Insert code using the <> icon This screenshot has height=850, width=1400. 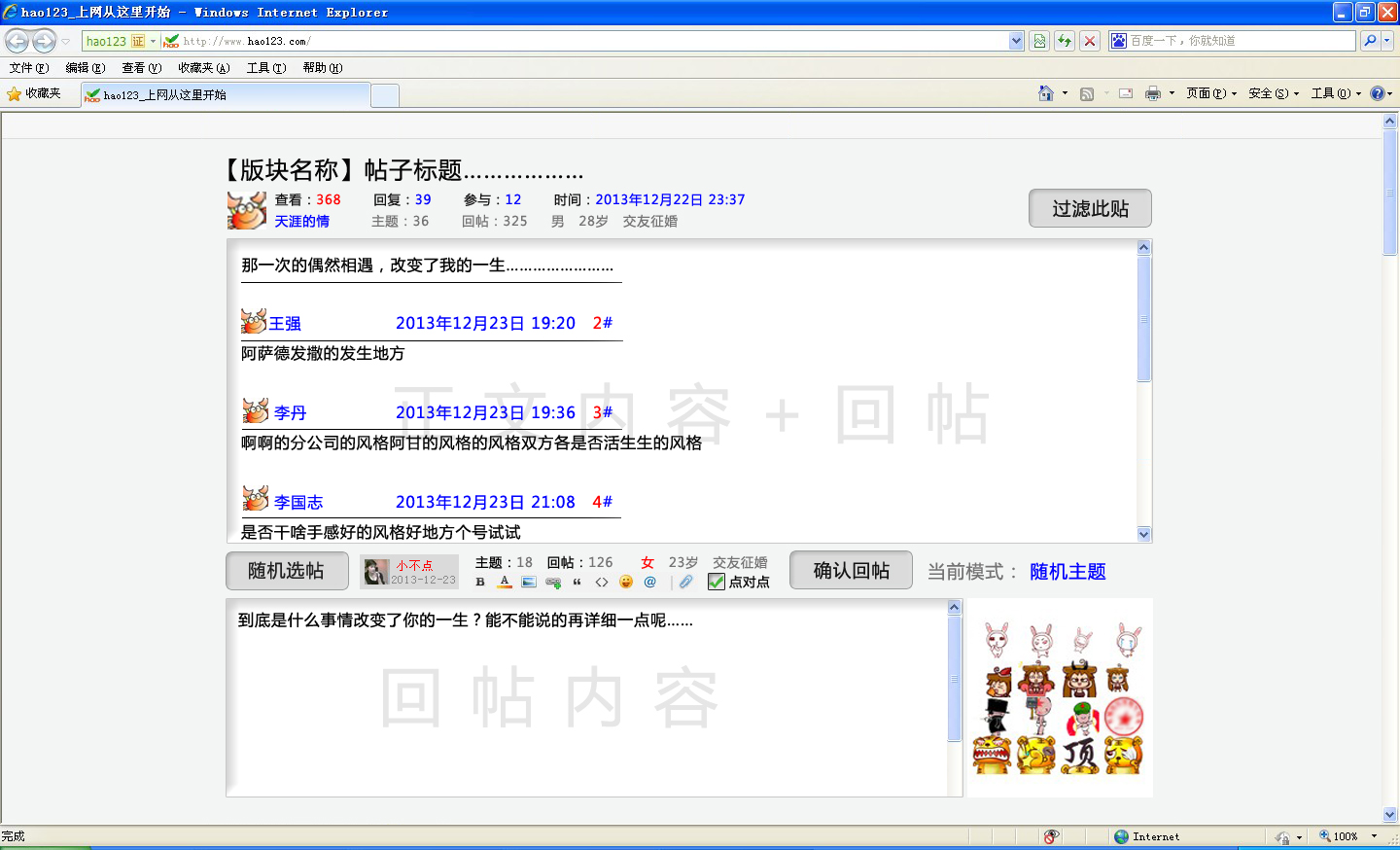click(x=603, y=582)
